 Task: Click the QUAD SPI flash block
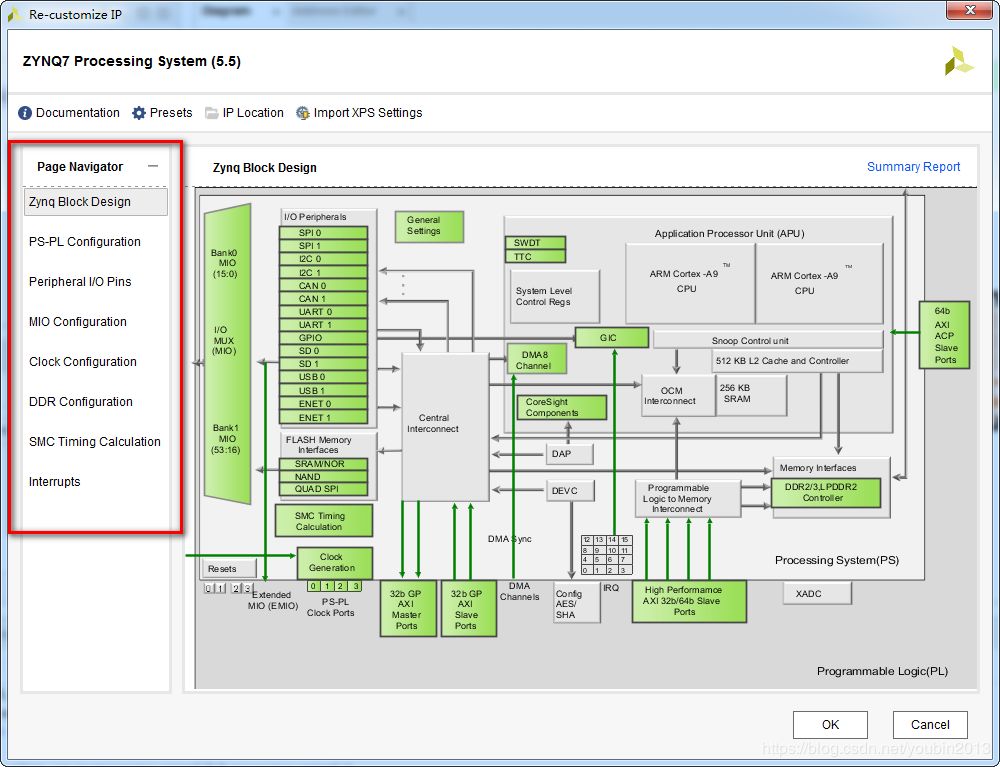[x=323, y=489]
